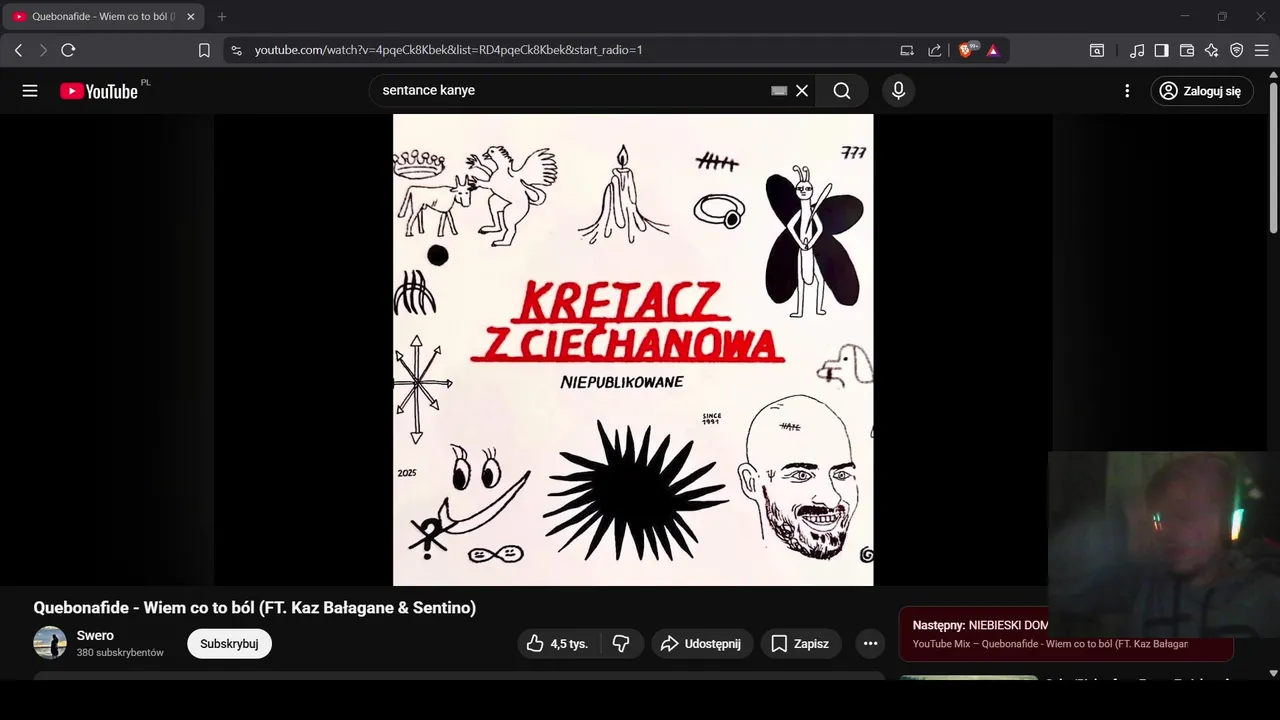Open the Brave Wallet icon
The width and height of the screenshot is (1280, 720).
[1187, 50]
